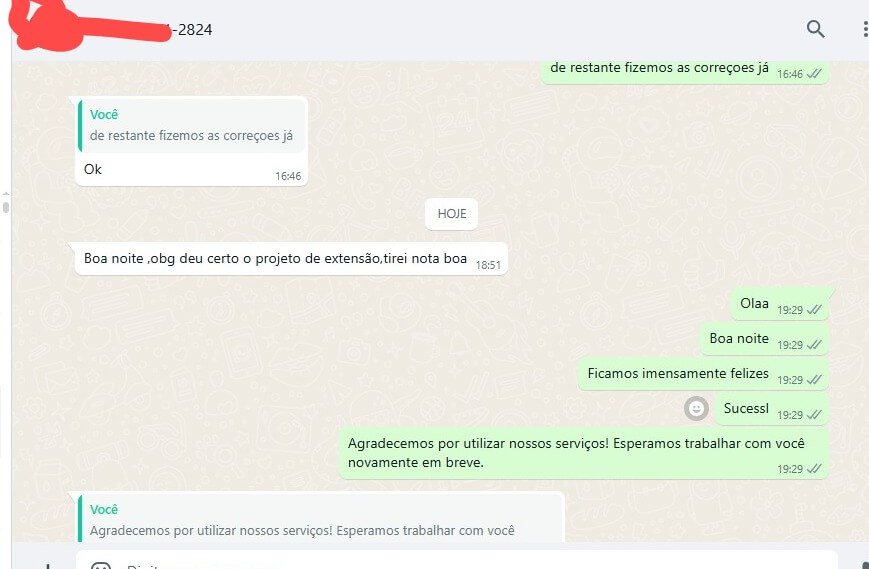Select the "Agradecemos por utilizar nossos serviços" sent bubble
The width and height of the screenshot is (869, 569).
point(584,453)
